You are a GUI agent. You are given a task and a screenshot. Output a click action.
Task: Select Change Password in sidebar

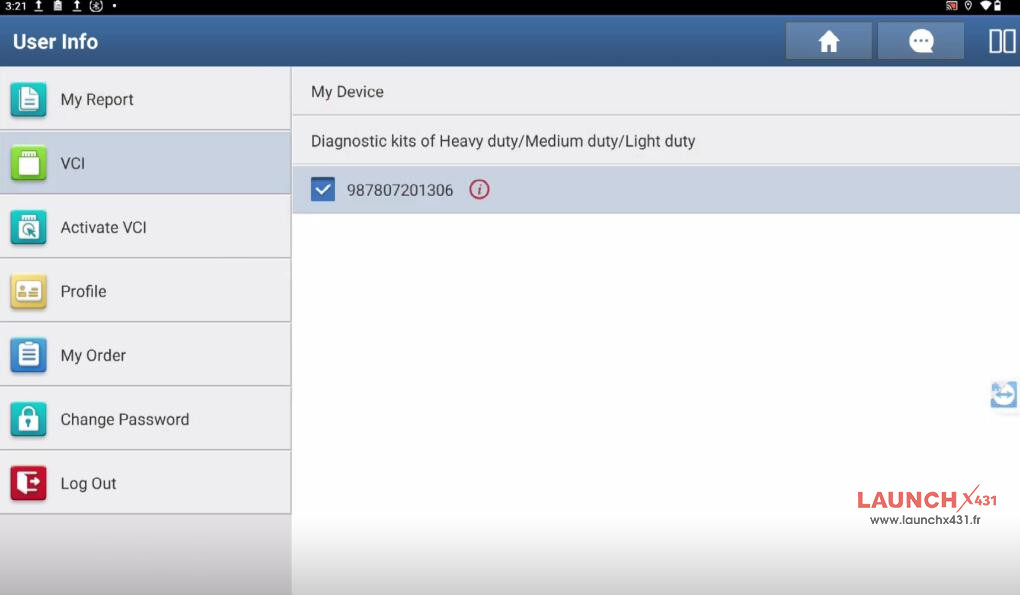click(124, 420)
